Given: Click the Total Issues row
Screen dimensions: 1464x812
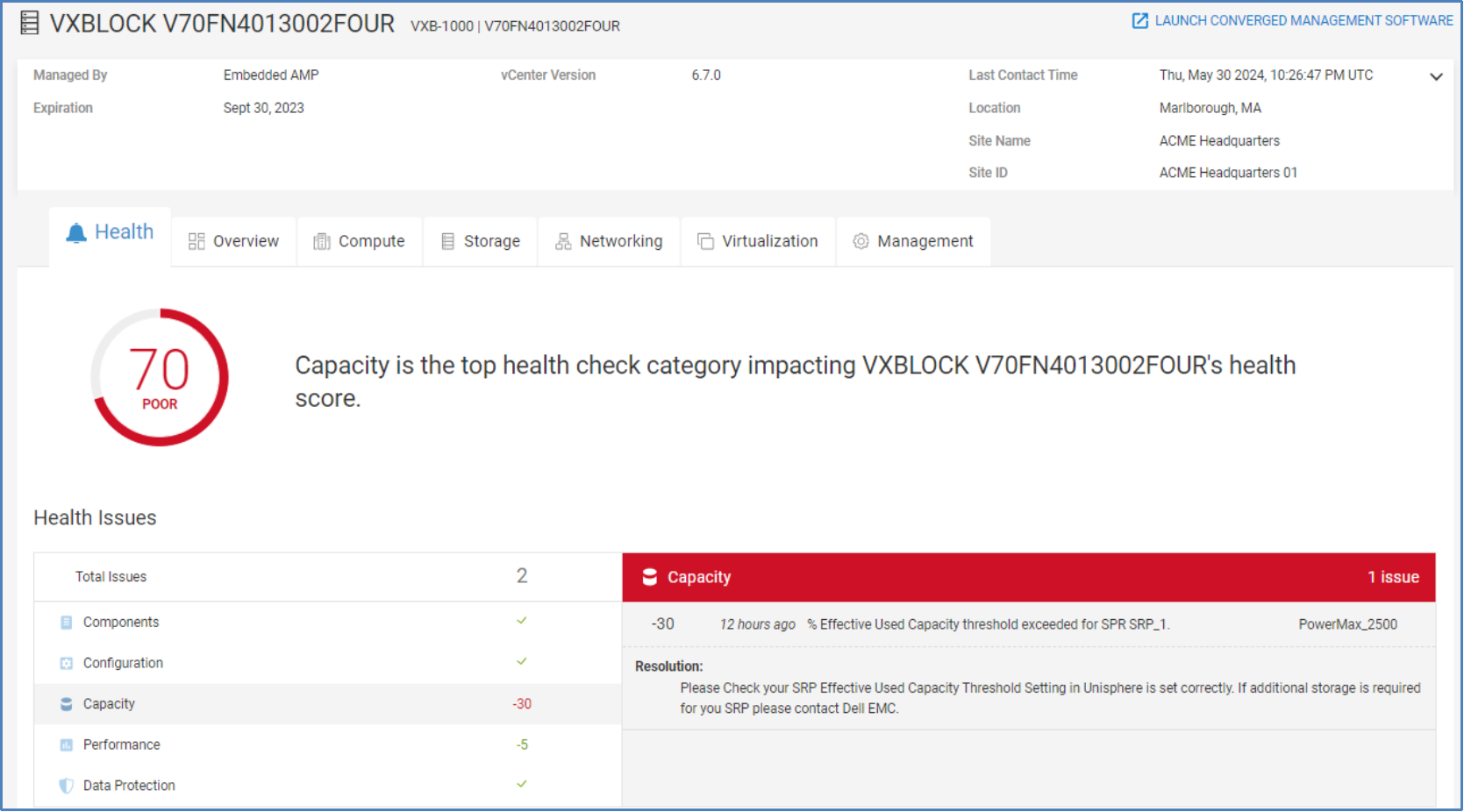Looking at the screenshot, I should (x=327, y=577).
